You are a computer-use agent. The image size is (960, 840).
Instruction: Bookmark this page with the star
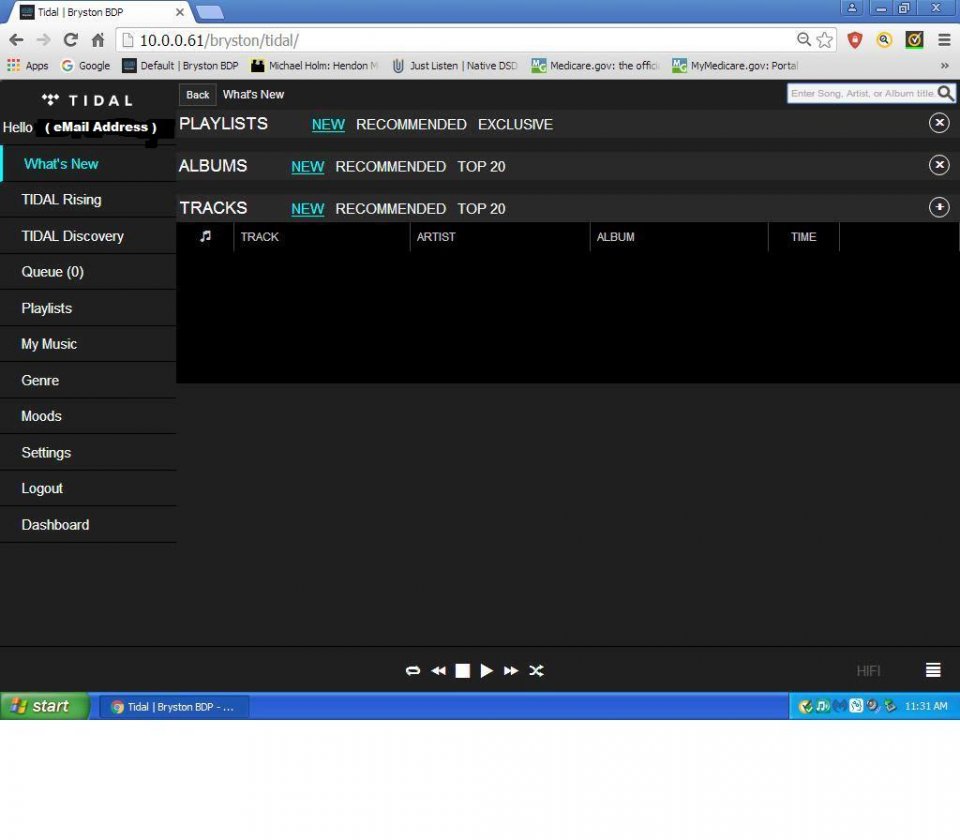825,40
